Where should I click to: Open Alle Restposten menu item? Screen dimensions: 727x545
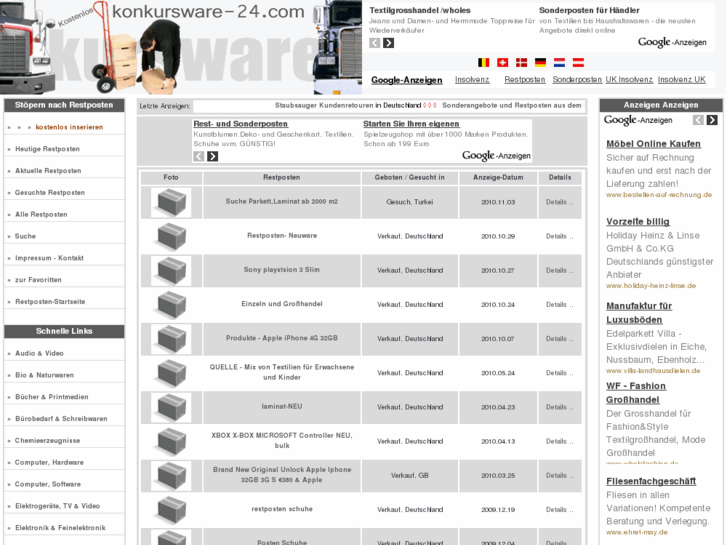pyautogui.click(x=41, y=214)
